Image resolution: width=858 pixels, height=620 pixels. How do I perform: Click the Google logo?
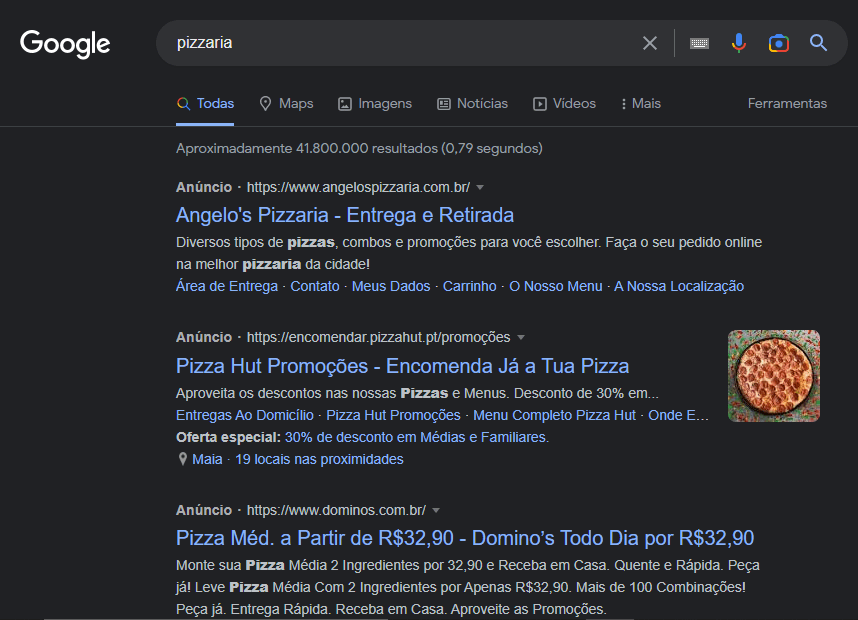pos(65,44)
